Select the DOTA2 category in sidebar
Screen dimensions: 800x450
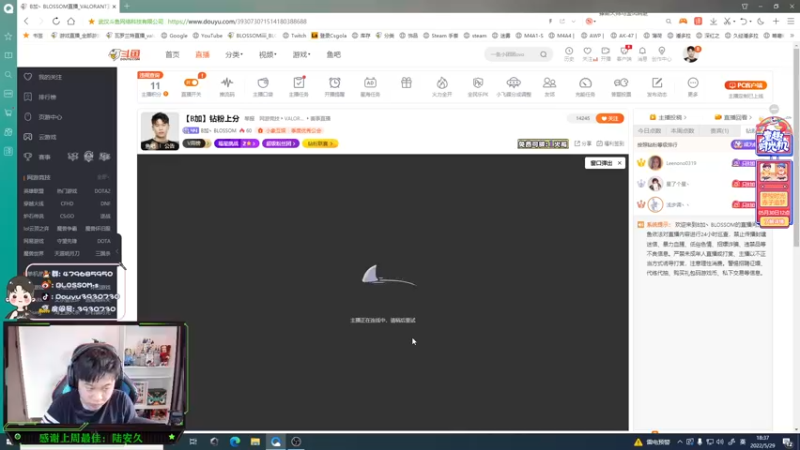(x=102, y=191)
